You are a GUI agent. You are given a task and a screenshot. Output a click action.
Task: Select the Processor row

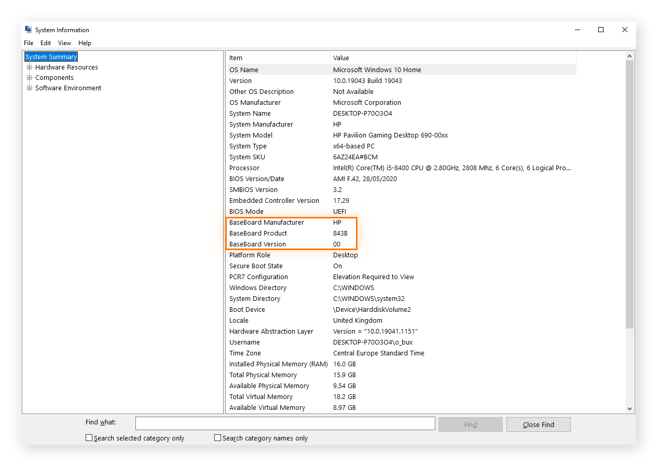point(402,168)
